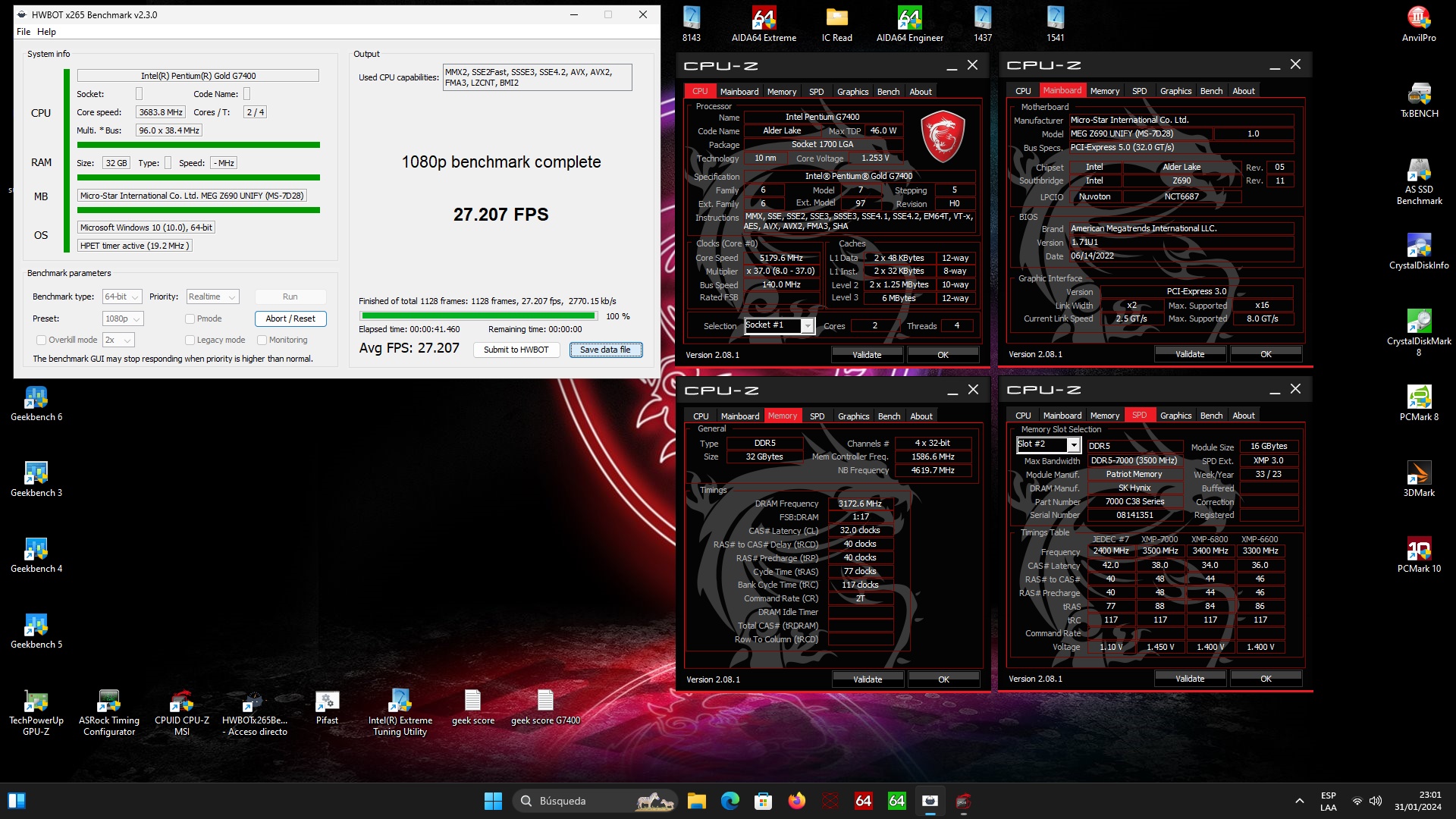Image resolution: width=1456 pixels, height=819 pixels.
Task: Open the AIDA64 Engineer desktop shortcut
Action: (909, 24)
